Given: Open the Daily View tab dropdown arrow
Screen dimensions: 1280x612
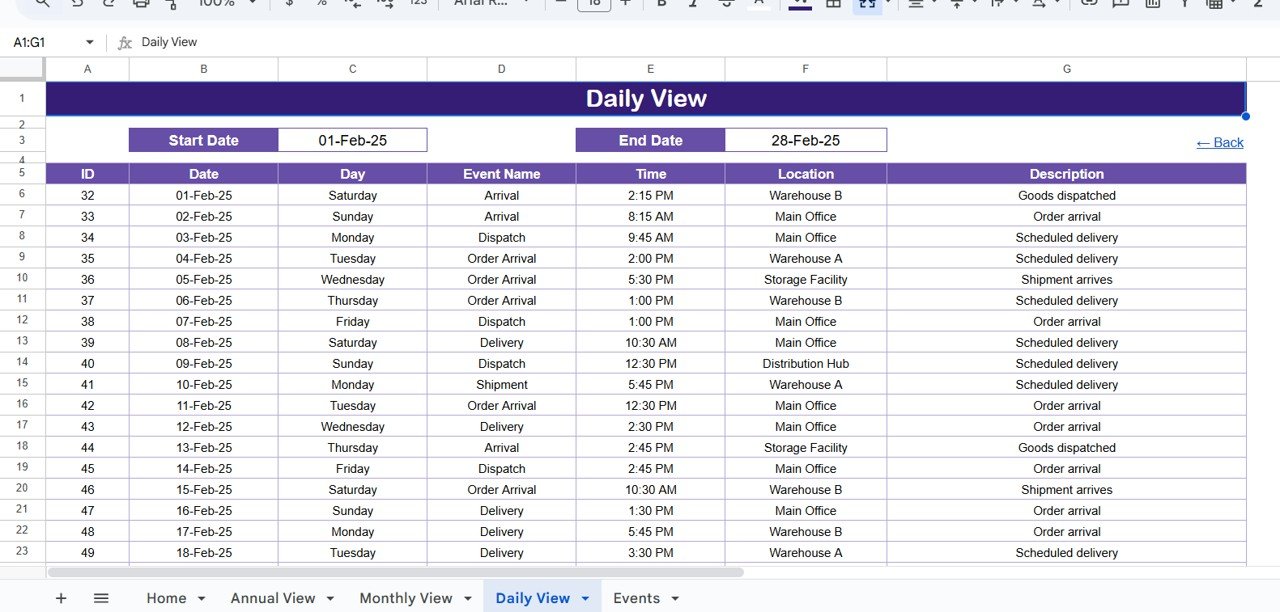Looking at the screenshot, I should tap(586, 599).
